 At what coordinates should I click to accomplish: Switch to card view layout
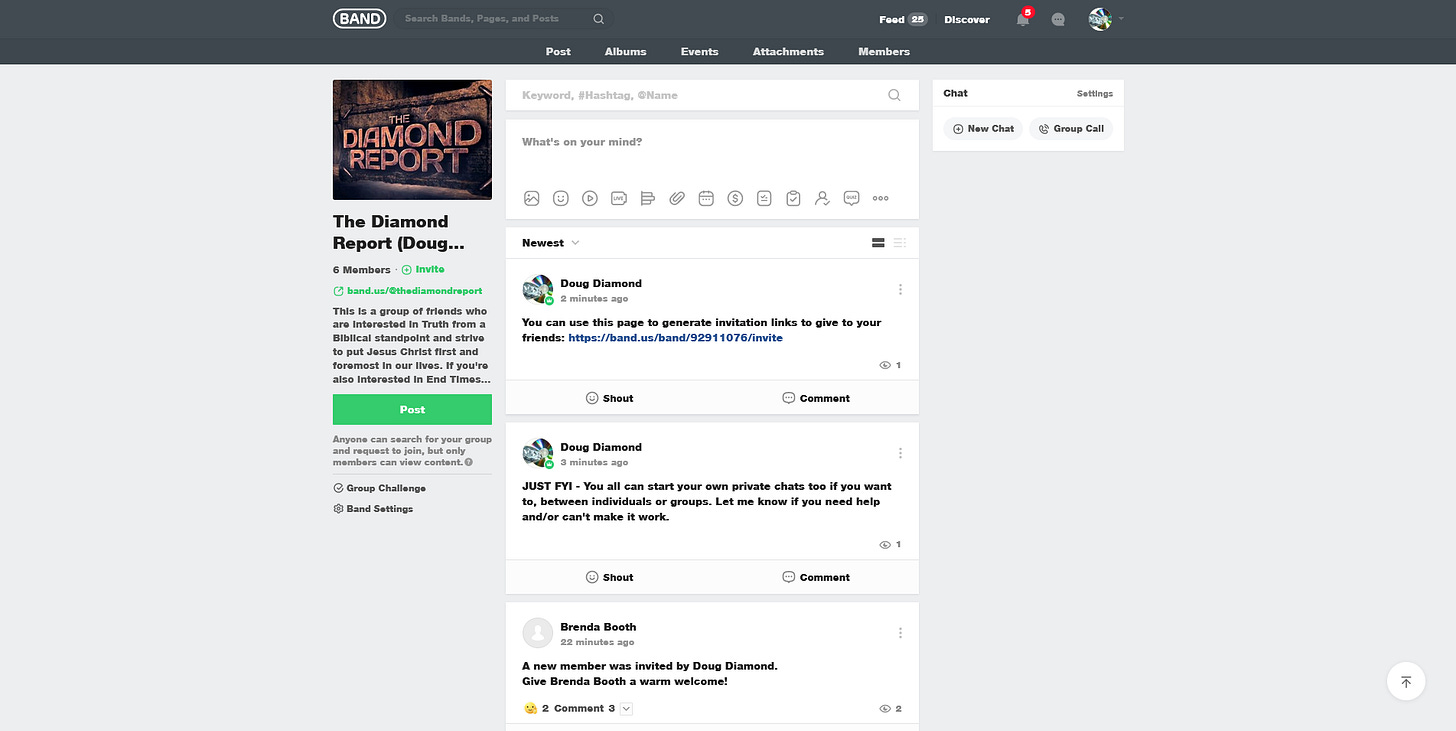[878, 243]
